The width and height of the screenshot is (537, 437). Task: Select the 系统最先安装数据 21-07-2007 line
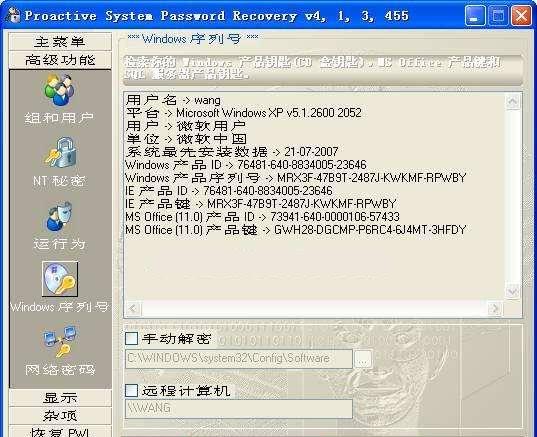(232, 152)
